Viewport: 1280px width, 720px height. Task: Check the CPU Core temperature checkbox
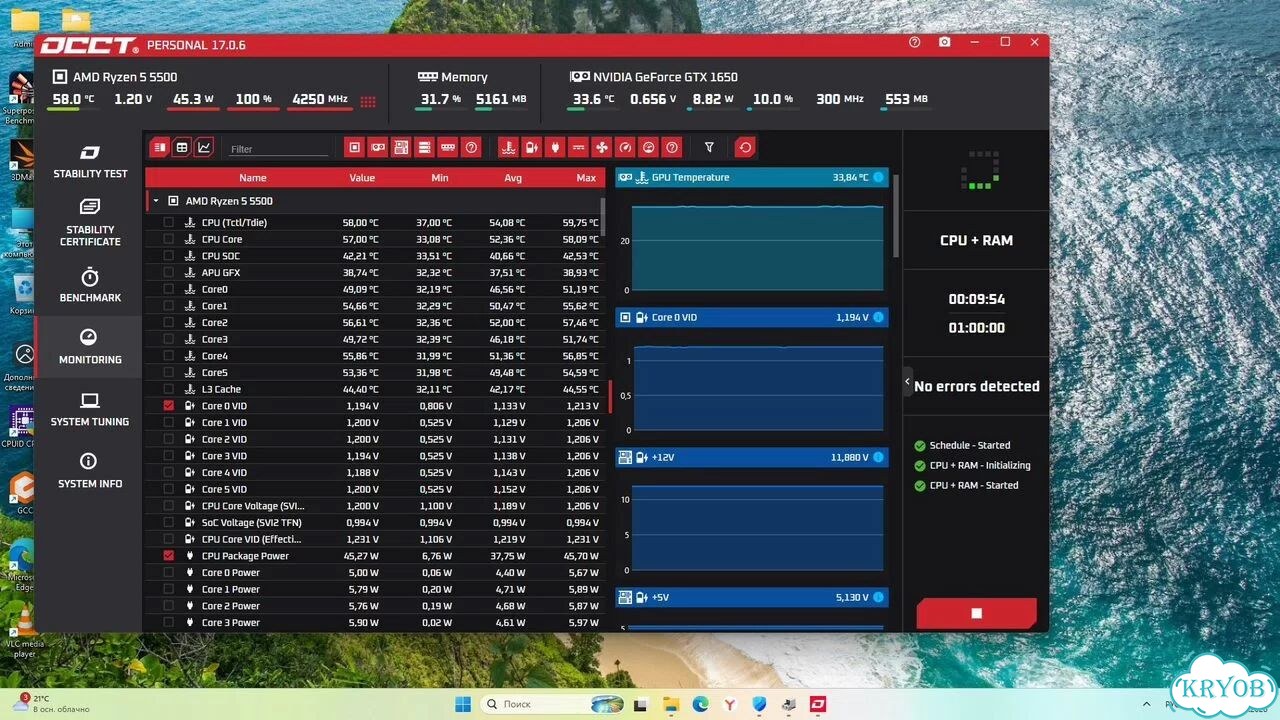pos(168,239)
